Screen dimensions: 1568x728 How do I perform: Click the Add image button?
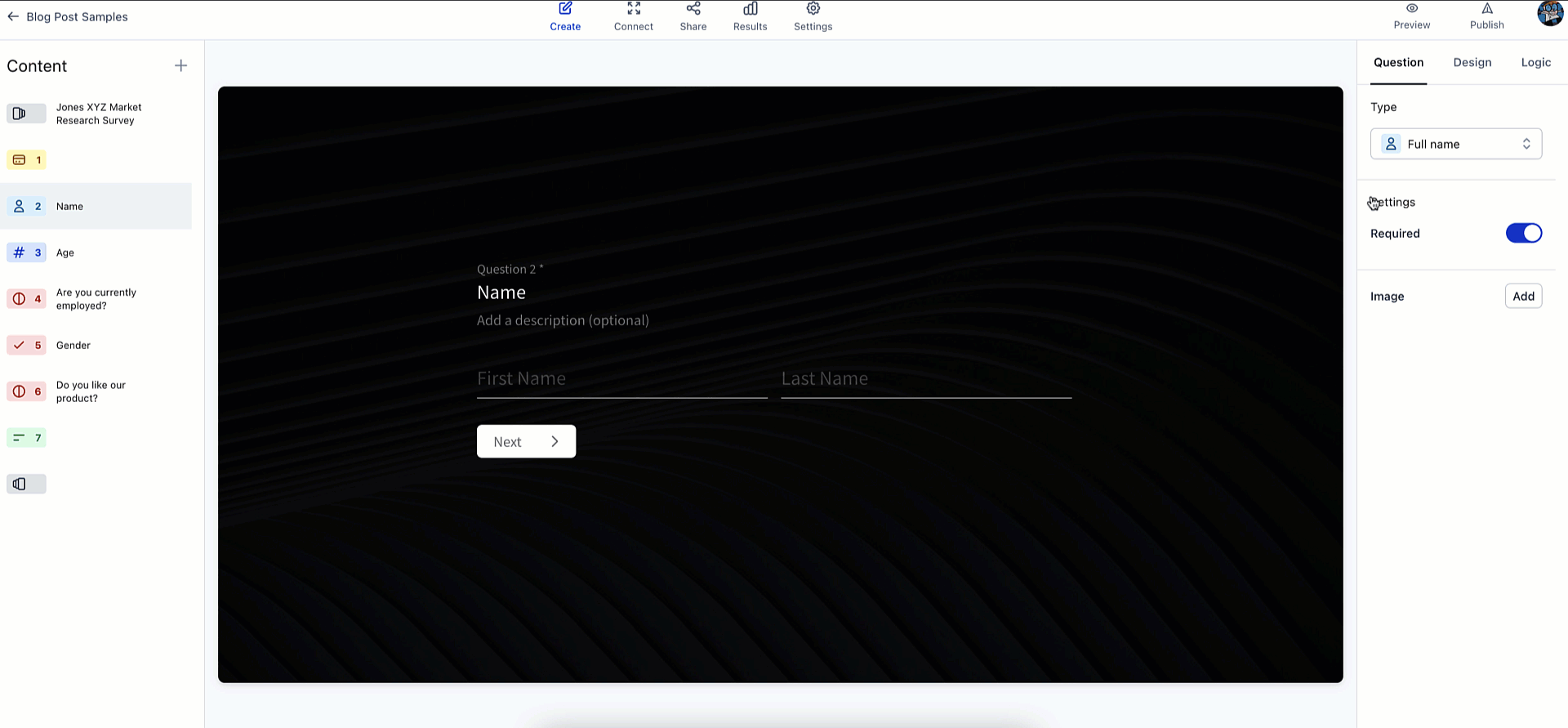tap(1523, 296)
